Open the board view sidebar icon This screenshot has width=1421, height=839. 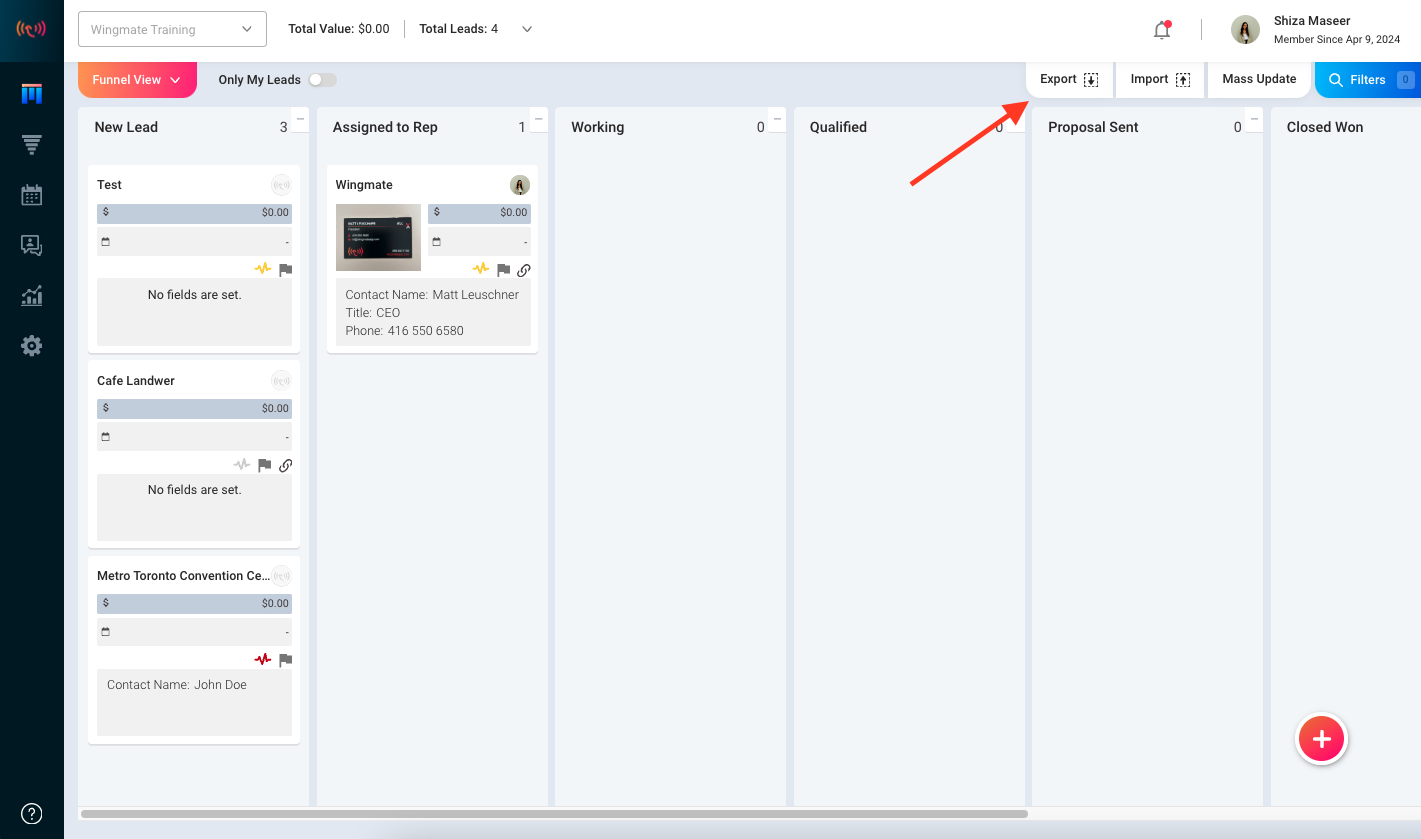pos(32,94)
